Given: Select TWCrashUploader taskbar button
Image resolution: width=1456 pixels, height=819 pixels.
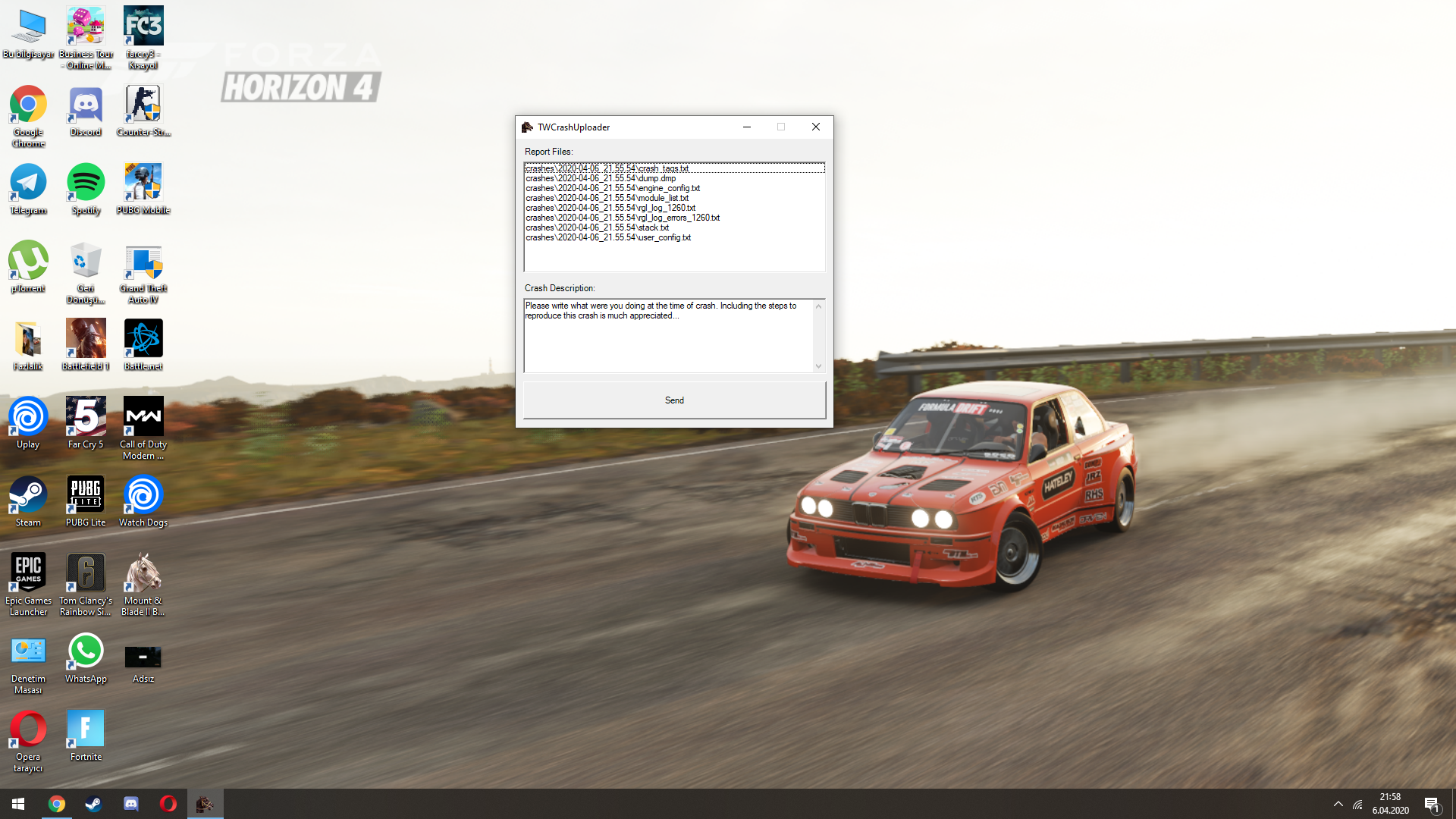Looking at the screenshot, I should click(205, 804).
